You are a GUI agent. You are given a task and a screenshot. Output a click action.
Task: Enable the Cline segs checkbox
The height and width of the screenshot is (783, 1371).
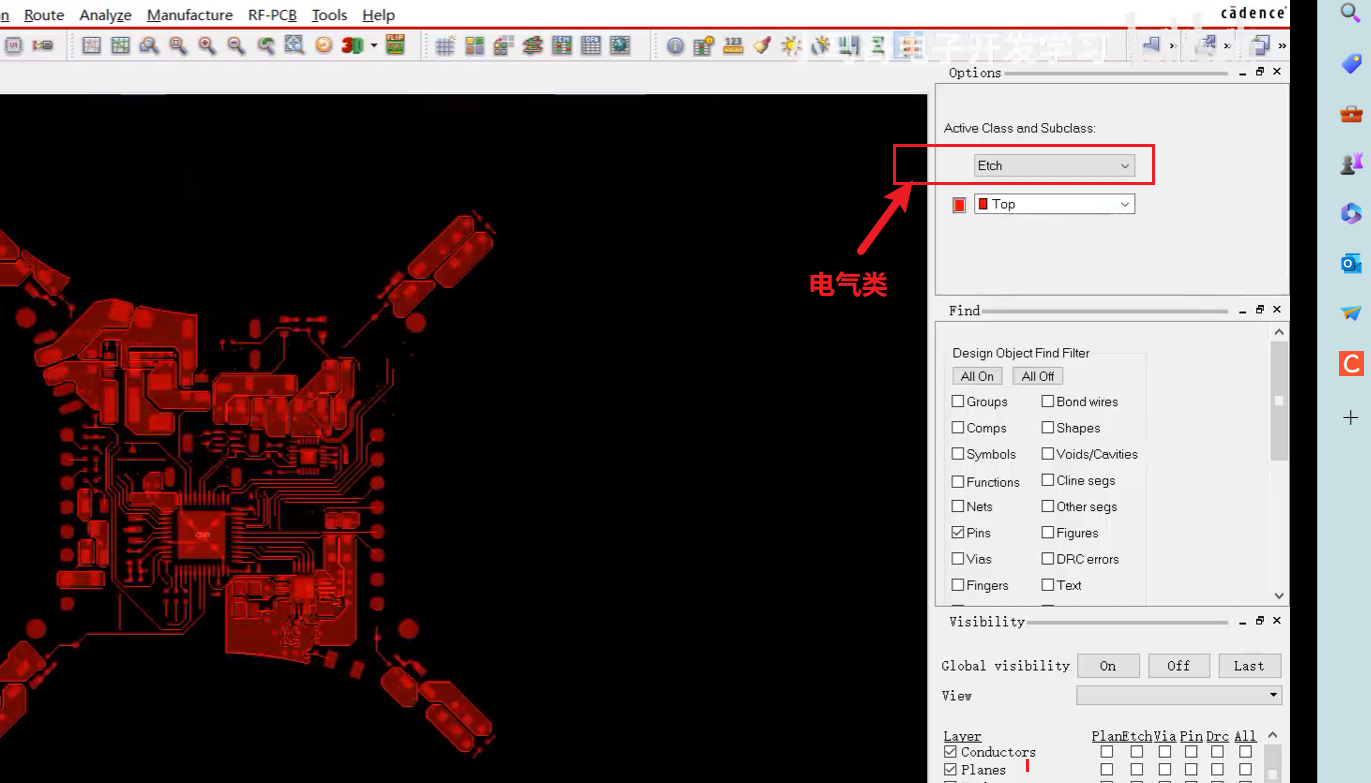(x=1048, y=480)
